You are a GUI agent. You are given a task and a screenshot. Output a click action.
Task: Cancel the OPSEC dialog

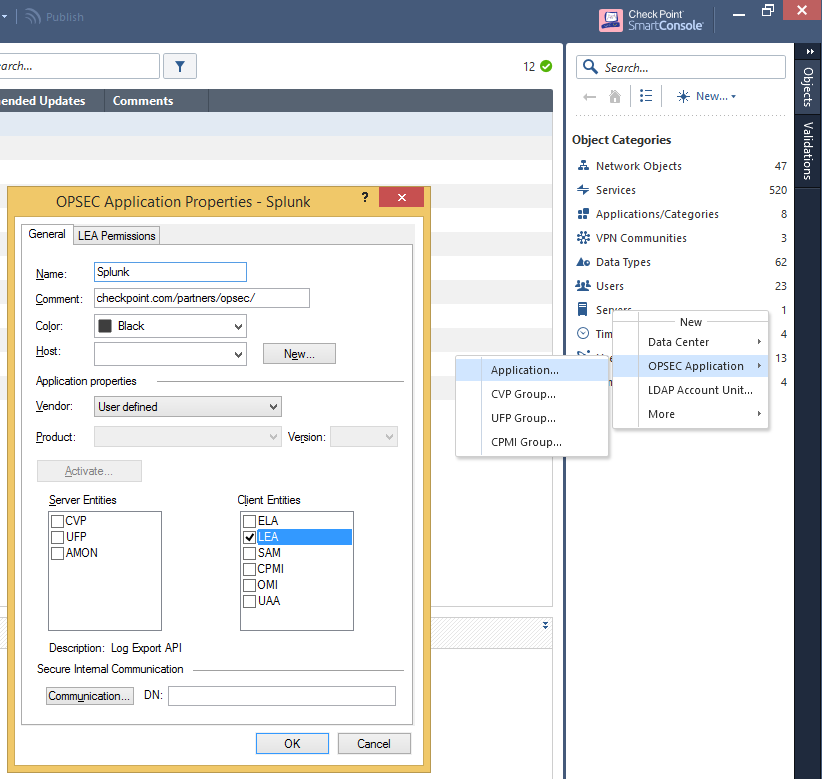tap(374, 744)
